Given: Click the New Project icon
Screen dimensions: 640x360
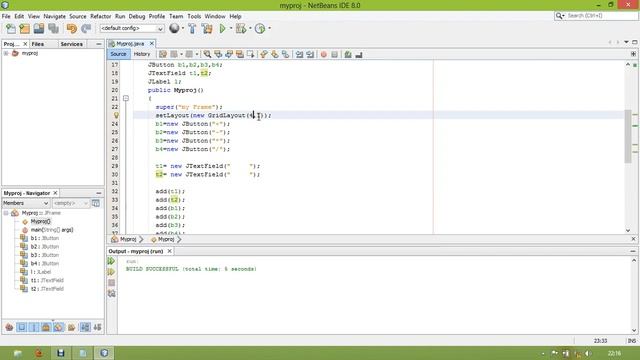Looking at the screenshot, I should [24, 29].
